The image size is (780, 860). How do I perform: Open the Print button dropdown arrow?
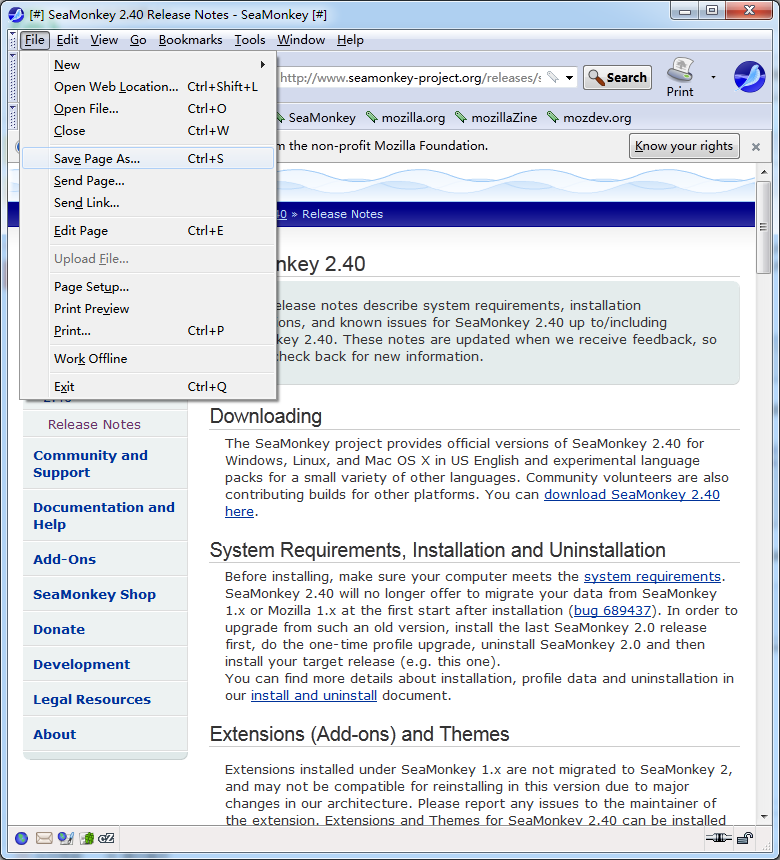point(713,77)
